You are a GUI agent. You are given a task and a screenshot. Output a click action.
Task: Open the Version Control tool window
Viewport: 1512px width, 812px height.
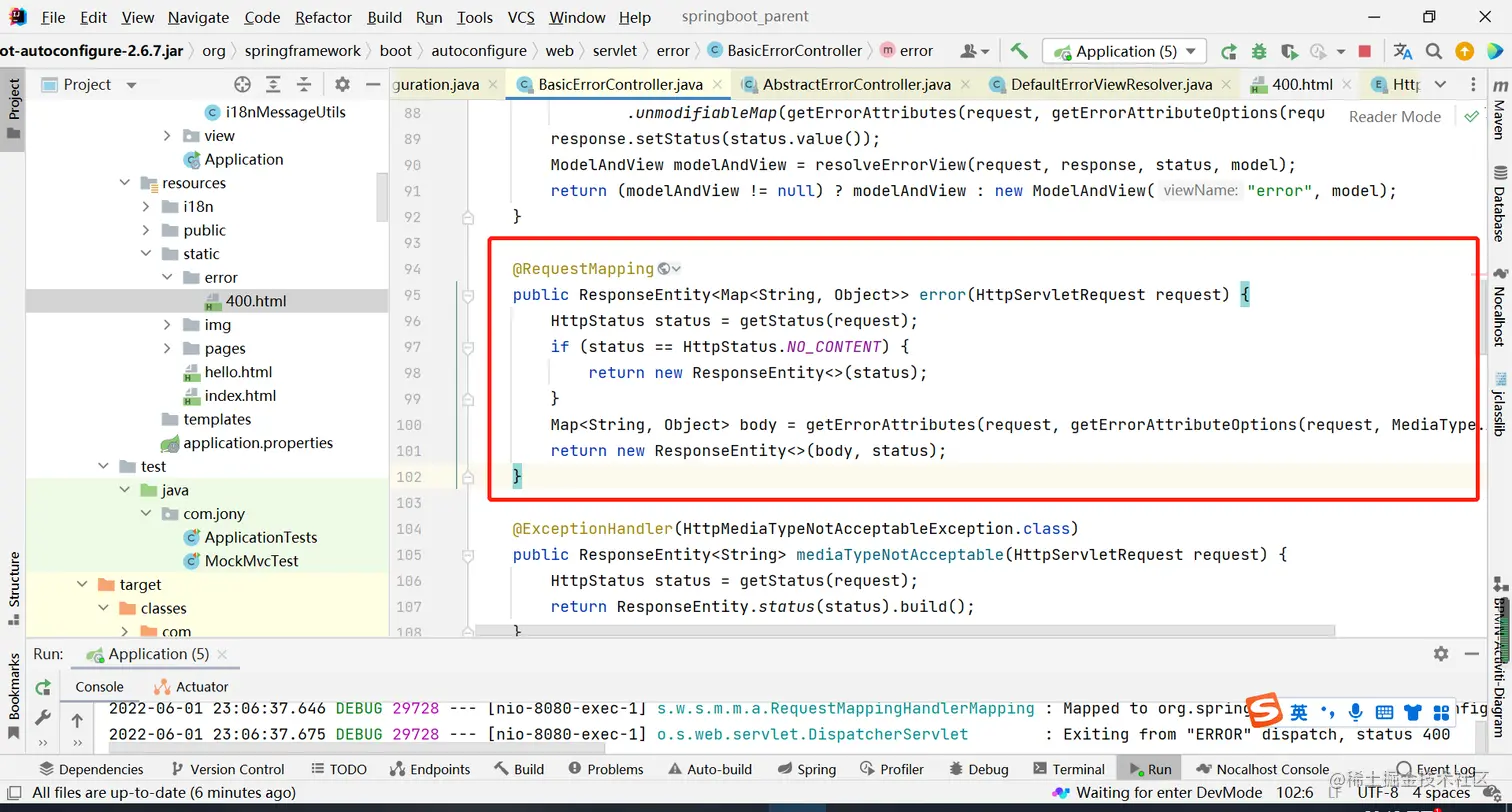coord(228,769)
